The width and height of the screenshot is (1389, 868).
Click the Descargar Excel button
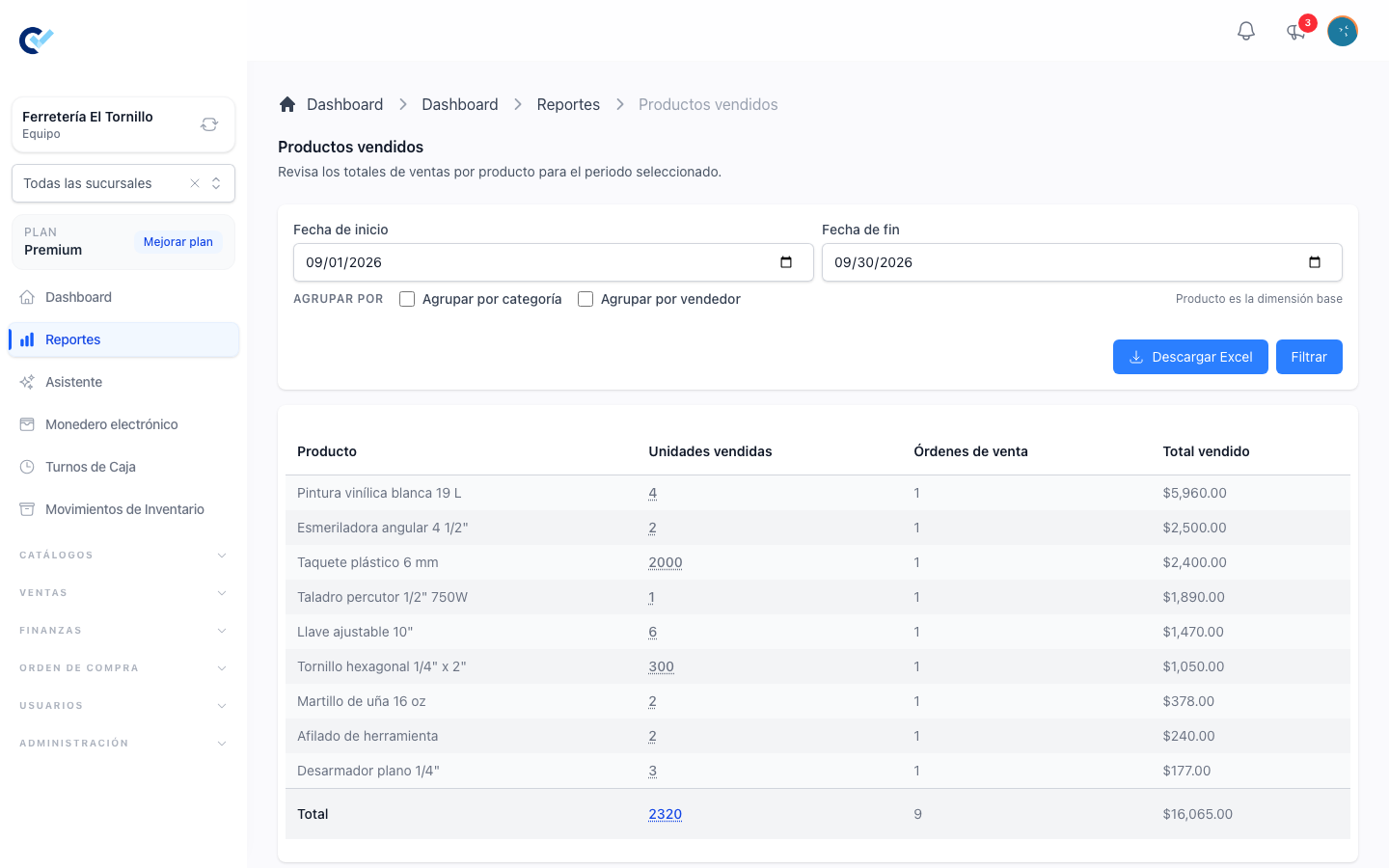tap(1190, 357)
